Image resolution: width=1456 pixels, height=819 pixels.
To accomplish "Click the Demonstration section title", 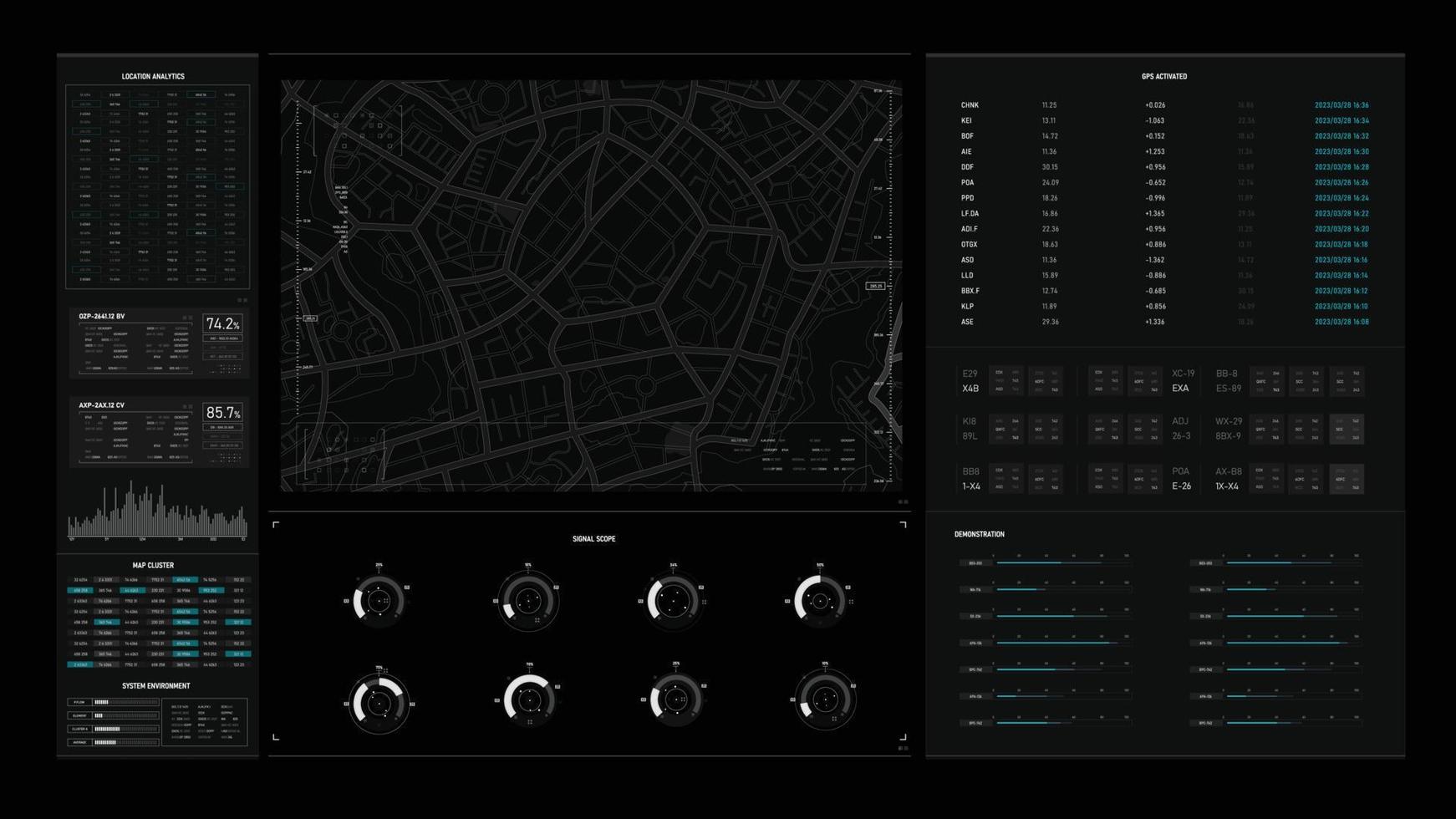I will tap(980, 534).
